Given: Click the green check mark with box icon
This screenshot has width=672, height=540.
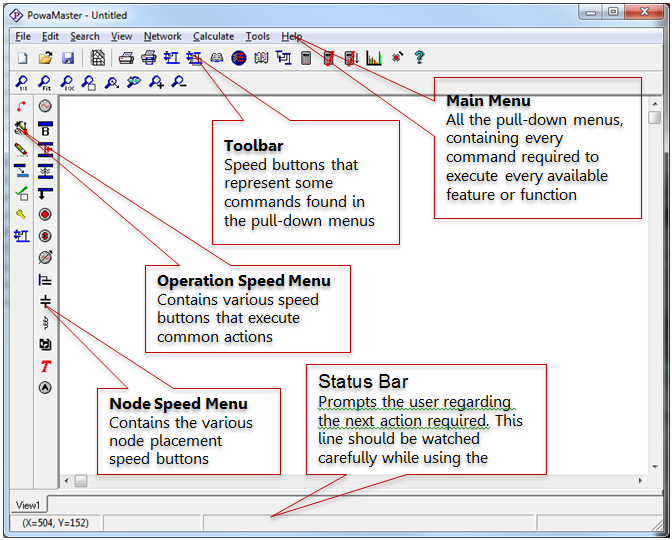Looking at the screenshot, I should click(22, 193).
